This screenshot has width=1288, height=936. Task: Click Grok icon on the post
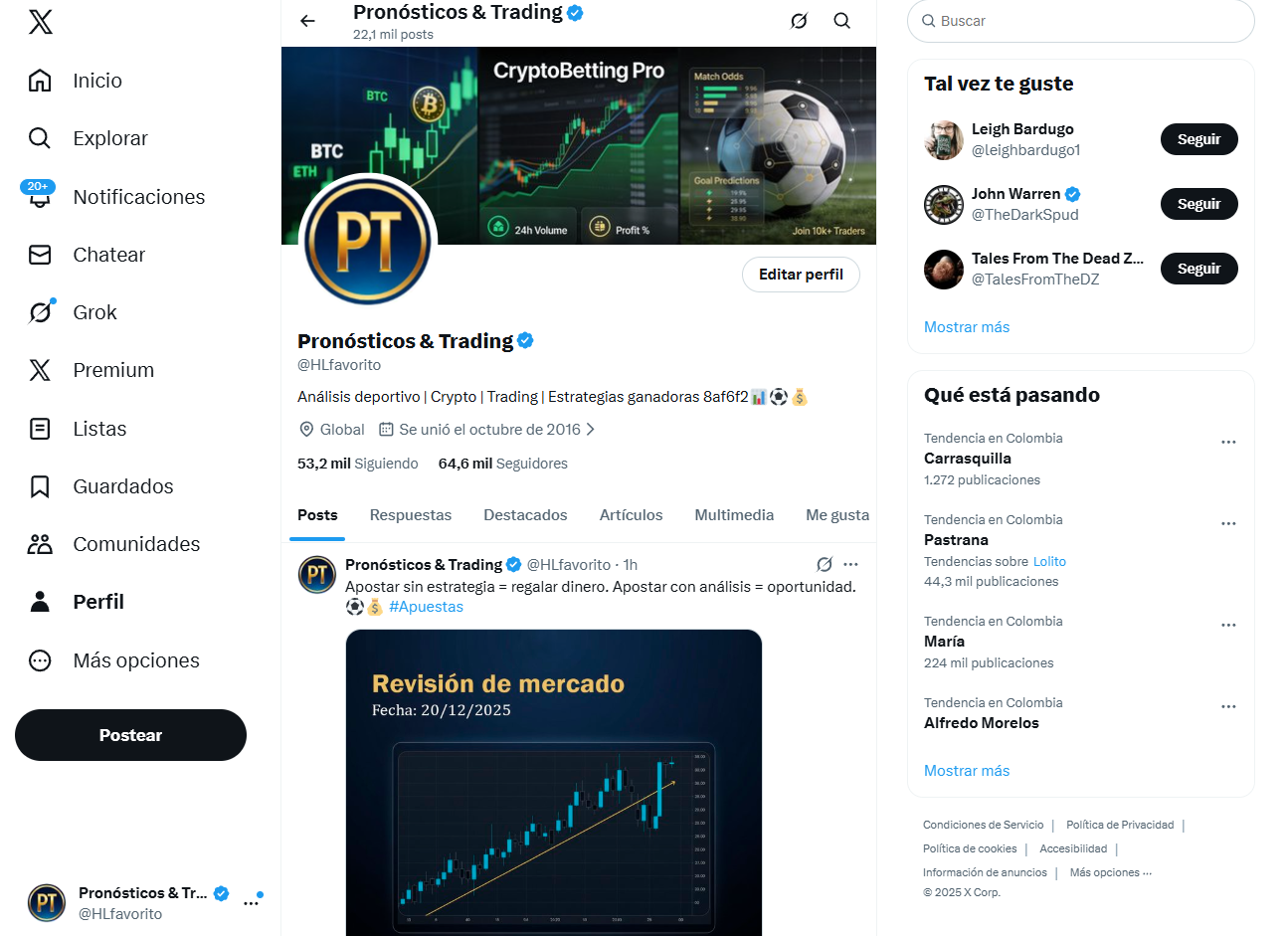825,564
